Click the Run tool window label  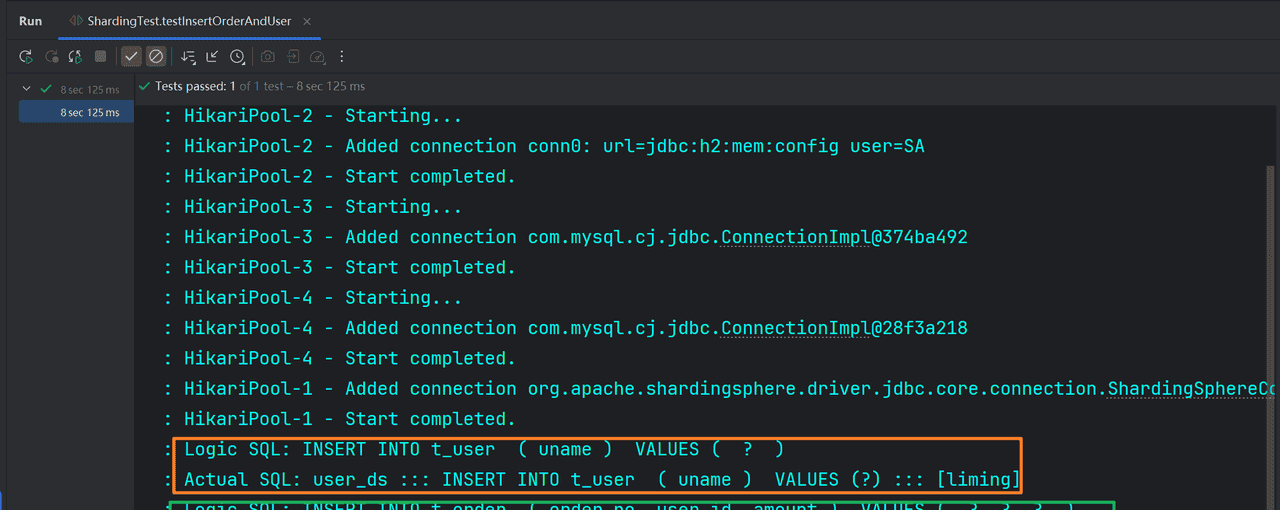click(31, 21)
